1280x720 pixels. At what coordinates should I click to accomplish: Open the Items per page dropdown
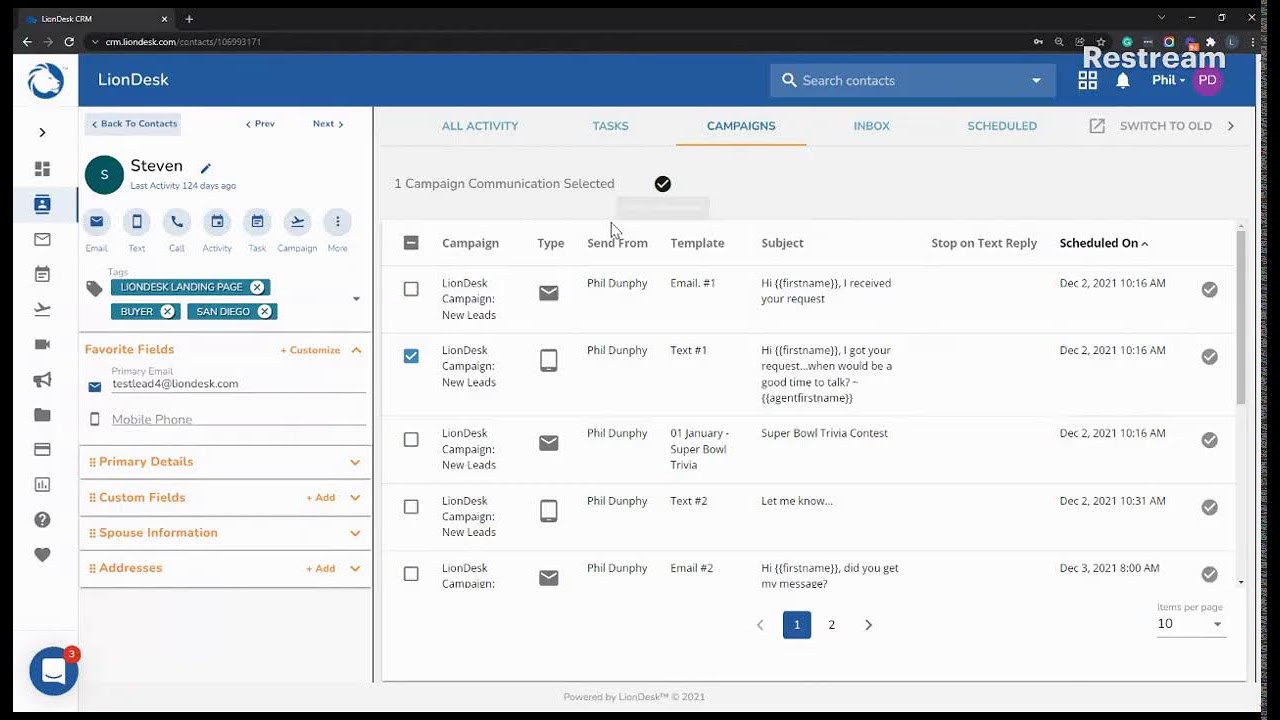tap(1190, 624)
